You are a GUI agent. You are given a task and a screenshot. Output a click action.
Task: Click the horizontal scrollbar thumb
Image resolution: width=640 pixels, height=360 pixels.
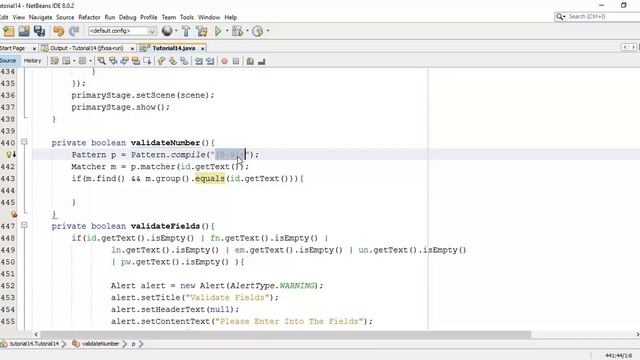(286, 334)
